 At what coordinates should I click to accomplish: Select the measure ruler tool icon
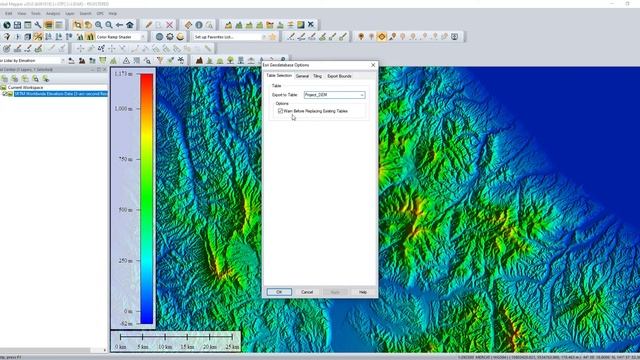click(x=188, y=25)
